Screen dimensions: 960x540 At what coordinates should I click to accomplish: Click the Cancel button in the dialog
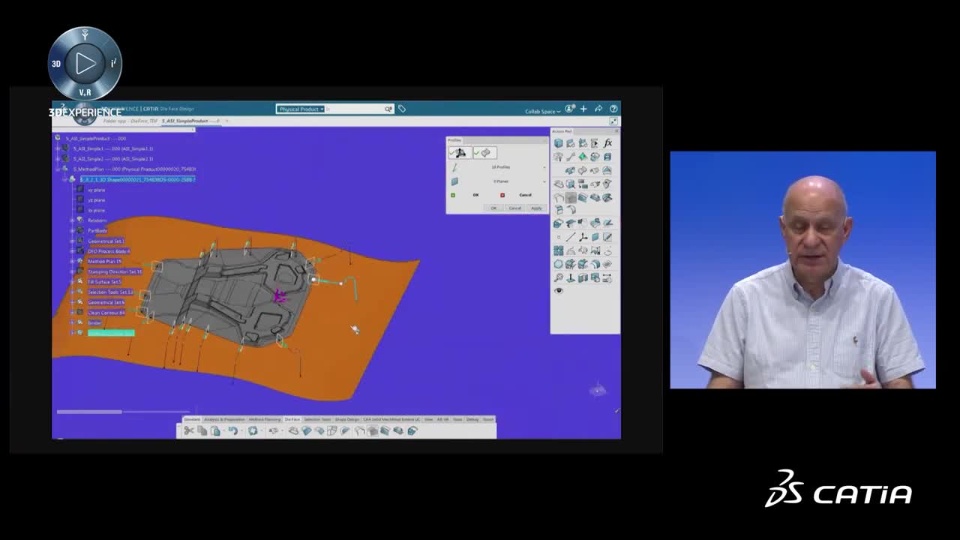point(515,208)
